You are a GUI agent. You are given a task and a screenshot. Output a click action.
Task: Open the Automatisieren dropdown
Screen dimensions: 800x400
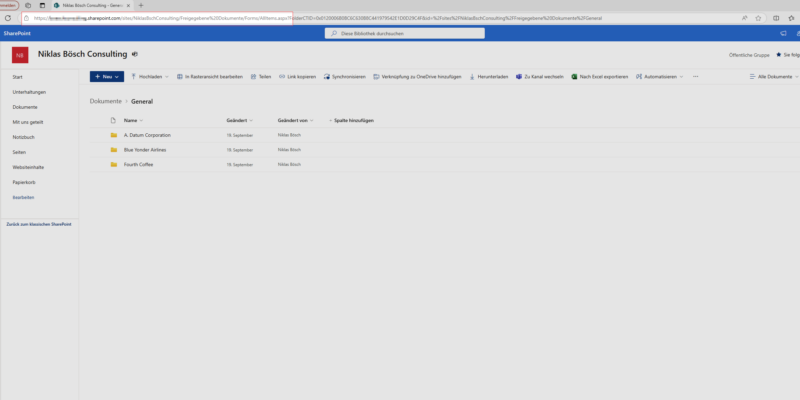tap(660, 77)
